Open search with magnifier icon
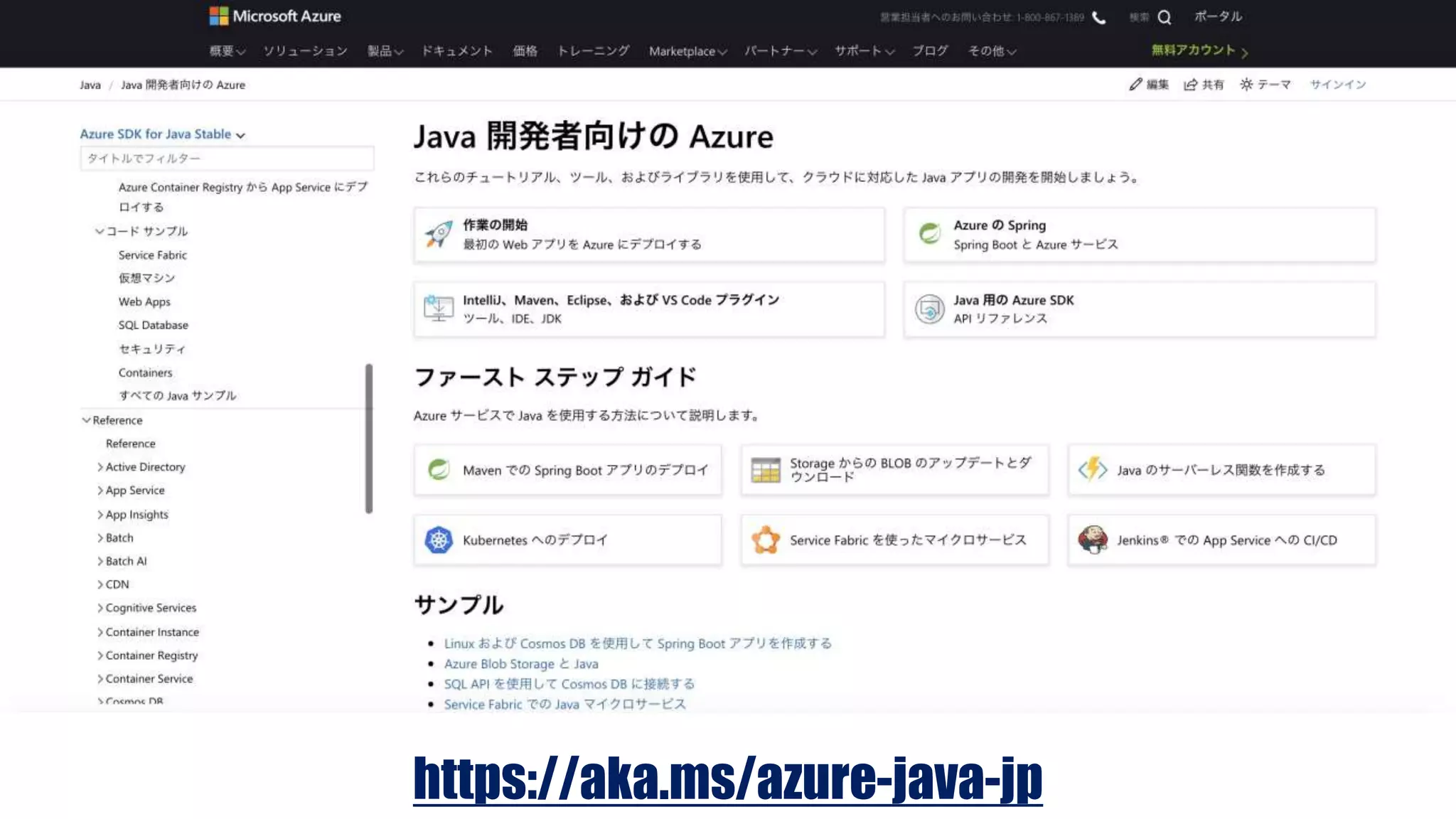Image resolution: width=1456 pixels, height=819 pixels. point(1164,17)
